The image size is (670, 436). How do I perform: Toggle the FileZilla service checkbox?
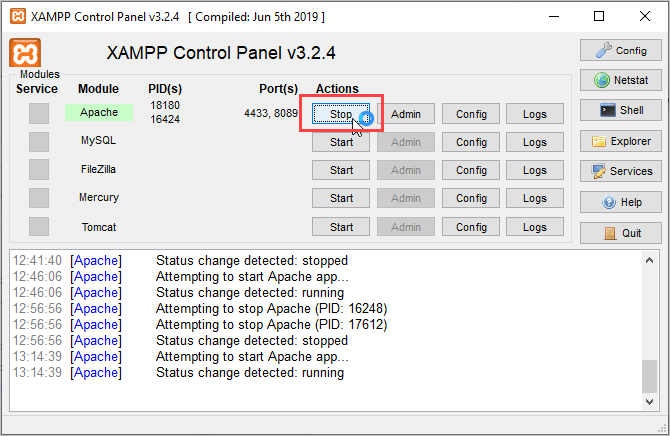click(x=39, y=170)
